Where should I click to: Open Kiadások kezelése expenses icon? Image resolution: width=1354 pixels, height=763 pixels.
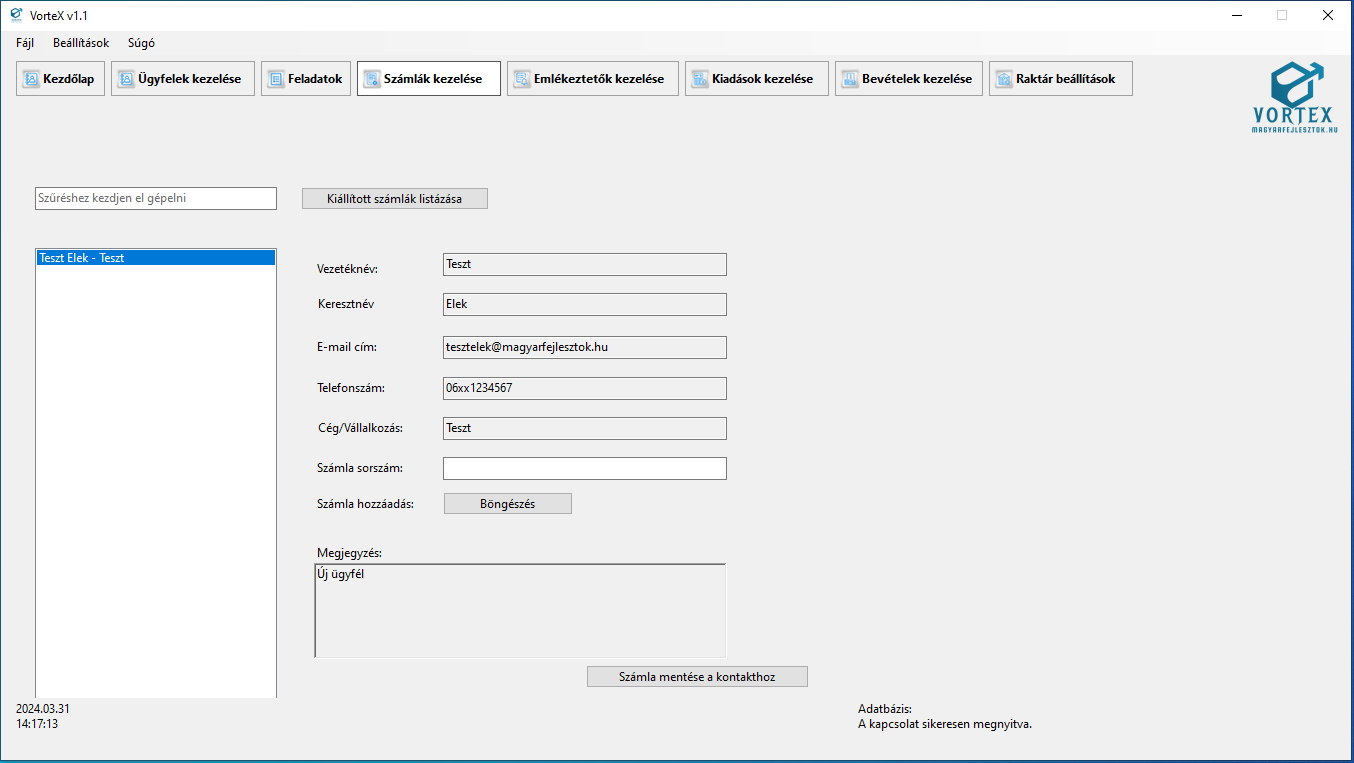[x=700, y=79]
